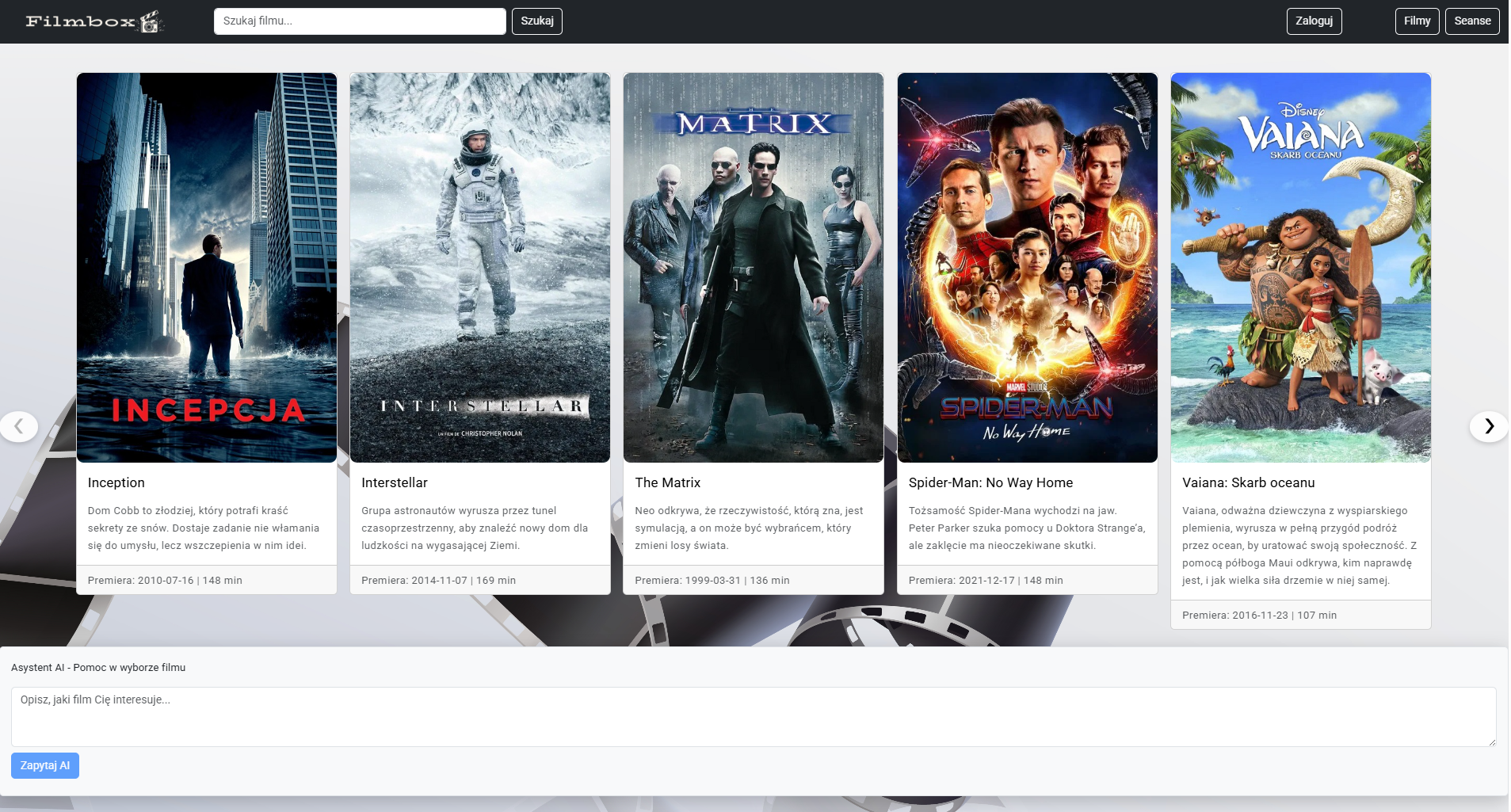This screenshot has width=1511, height=812.
Task: Click Vaiana description about półbóg Maui
Action: [x=1299, y=545]
